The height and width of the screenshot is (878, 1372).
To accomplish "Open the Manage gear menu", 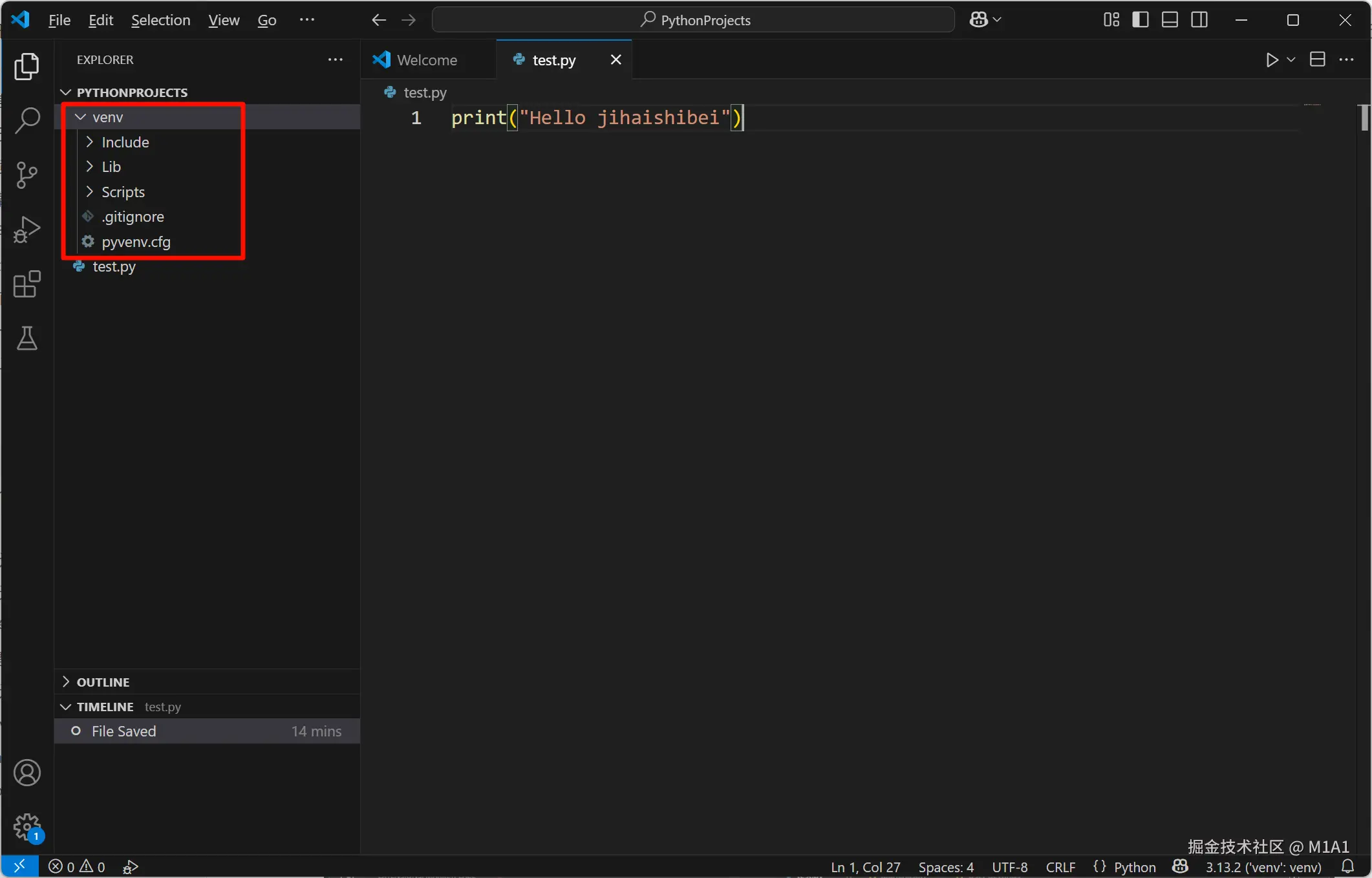I will tap(27, 826).
